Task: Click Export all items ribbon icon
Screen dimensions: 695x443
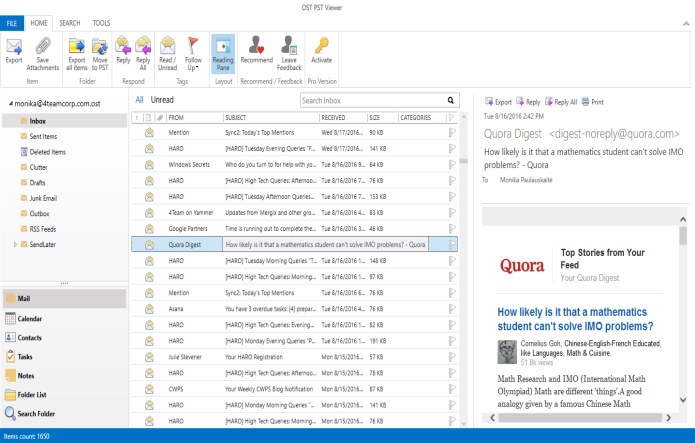Action: (77, 46)
